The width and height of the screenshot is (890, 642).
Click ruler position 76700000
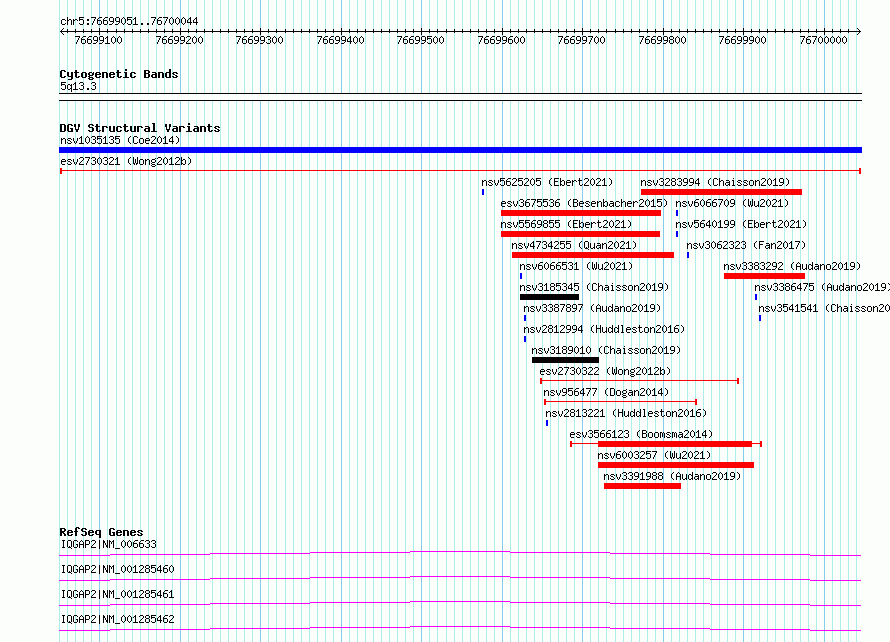tap(824, 40)
